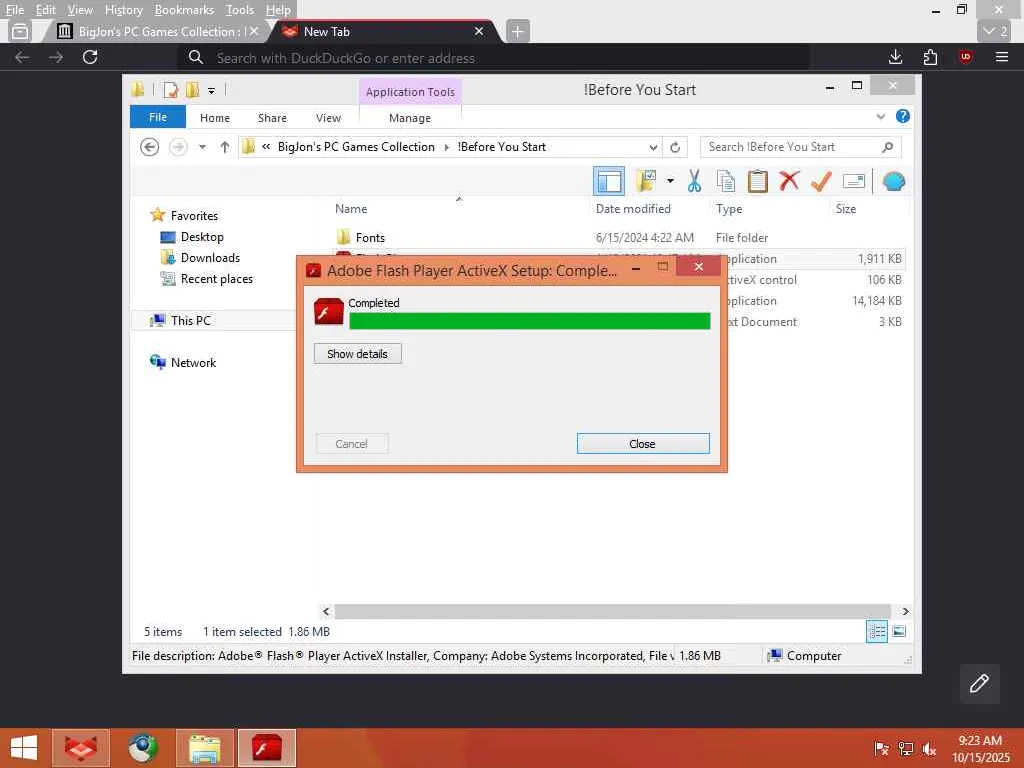This screenshot has height=768, width=1024.
Task: Open the browser Downloads icon
Action: click(x=895, y=57)
